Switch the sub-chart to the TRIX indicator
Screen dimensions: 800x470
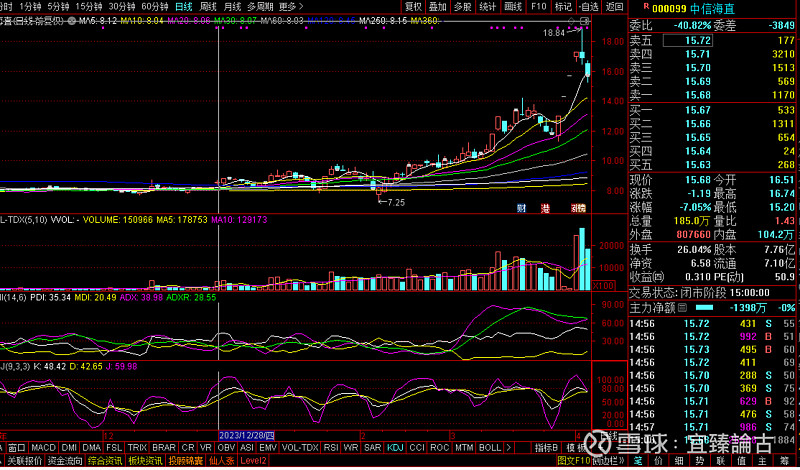137,448
